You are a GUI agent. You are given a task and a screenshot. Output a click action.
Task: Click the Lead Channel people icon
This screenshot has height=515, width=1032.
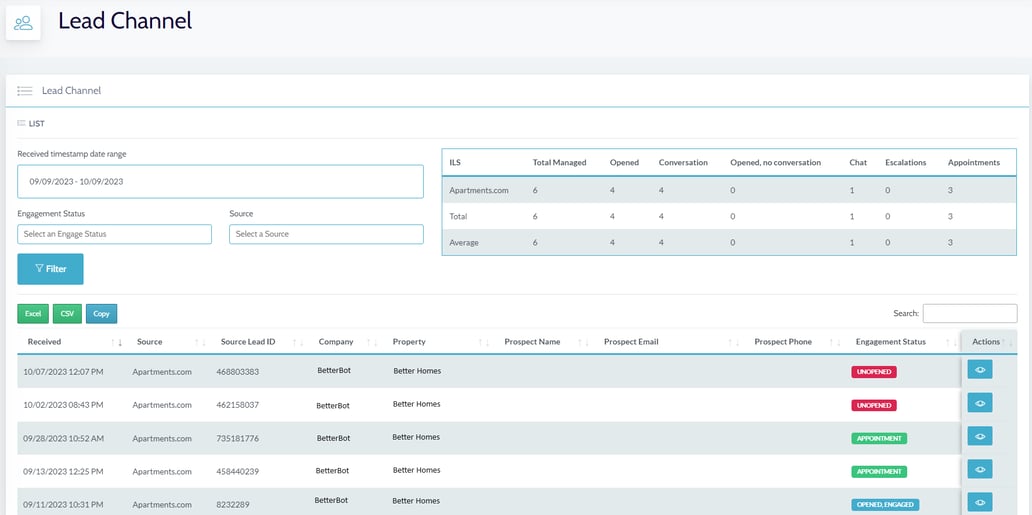click(23, 22)
